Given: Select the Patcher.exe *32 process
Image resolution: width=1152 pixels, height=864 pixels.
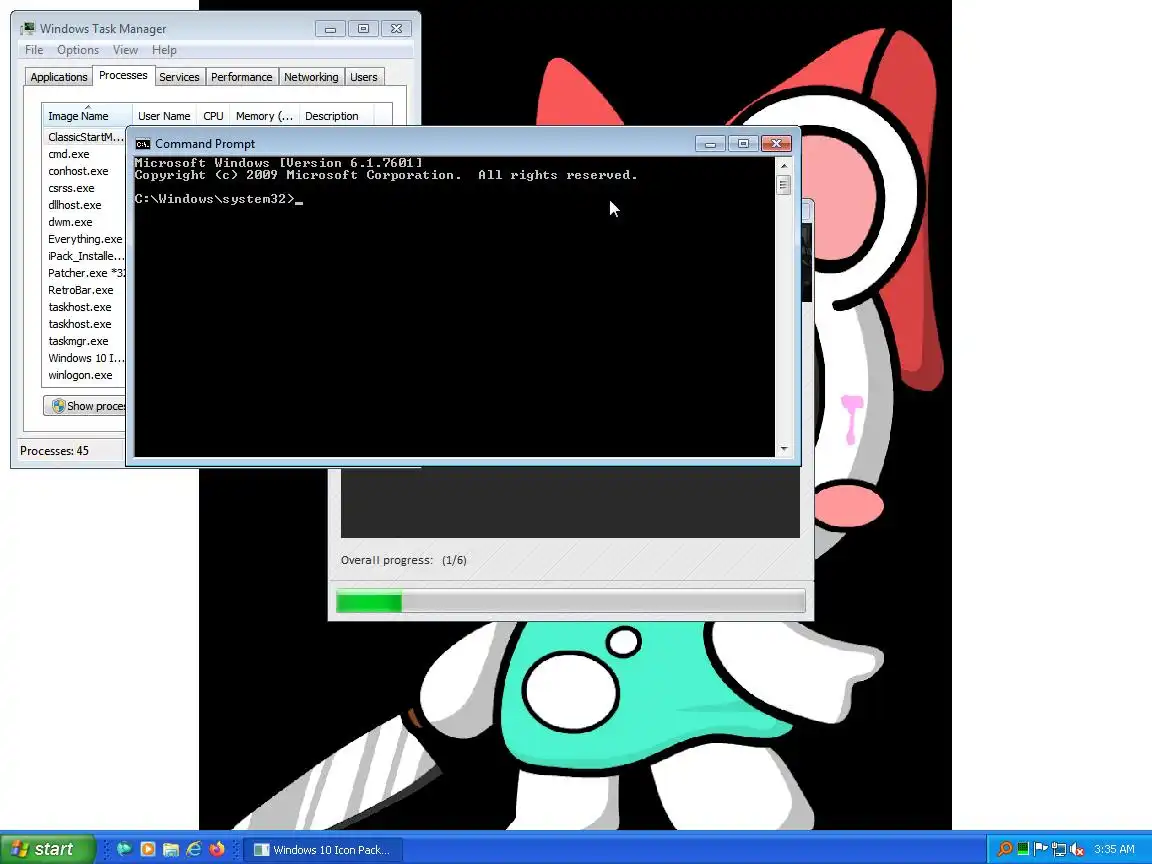Looking at the screenshot, I should (x=84, y=273).
